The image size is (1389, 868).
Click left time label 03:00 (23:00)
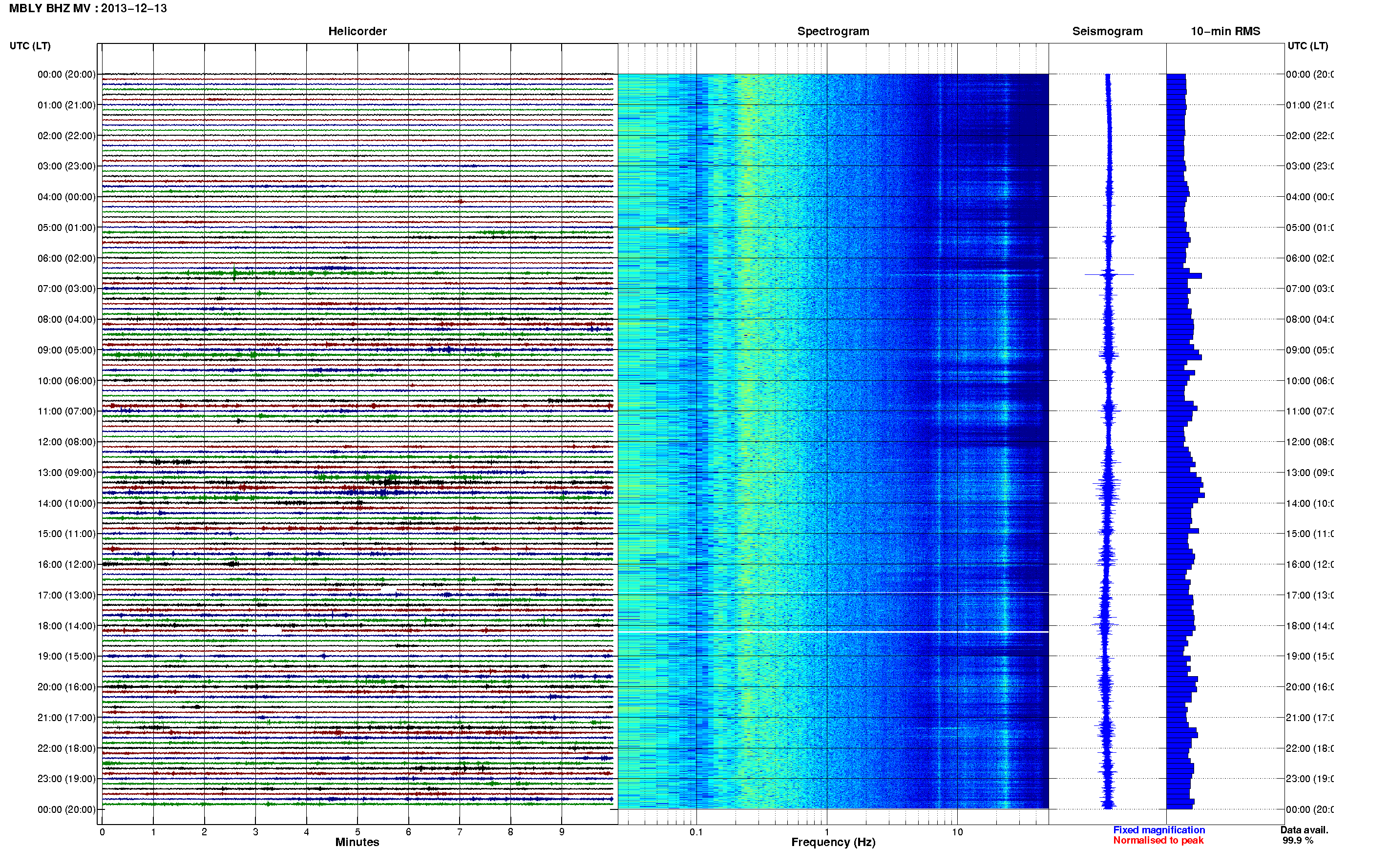coord(66,166)
